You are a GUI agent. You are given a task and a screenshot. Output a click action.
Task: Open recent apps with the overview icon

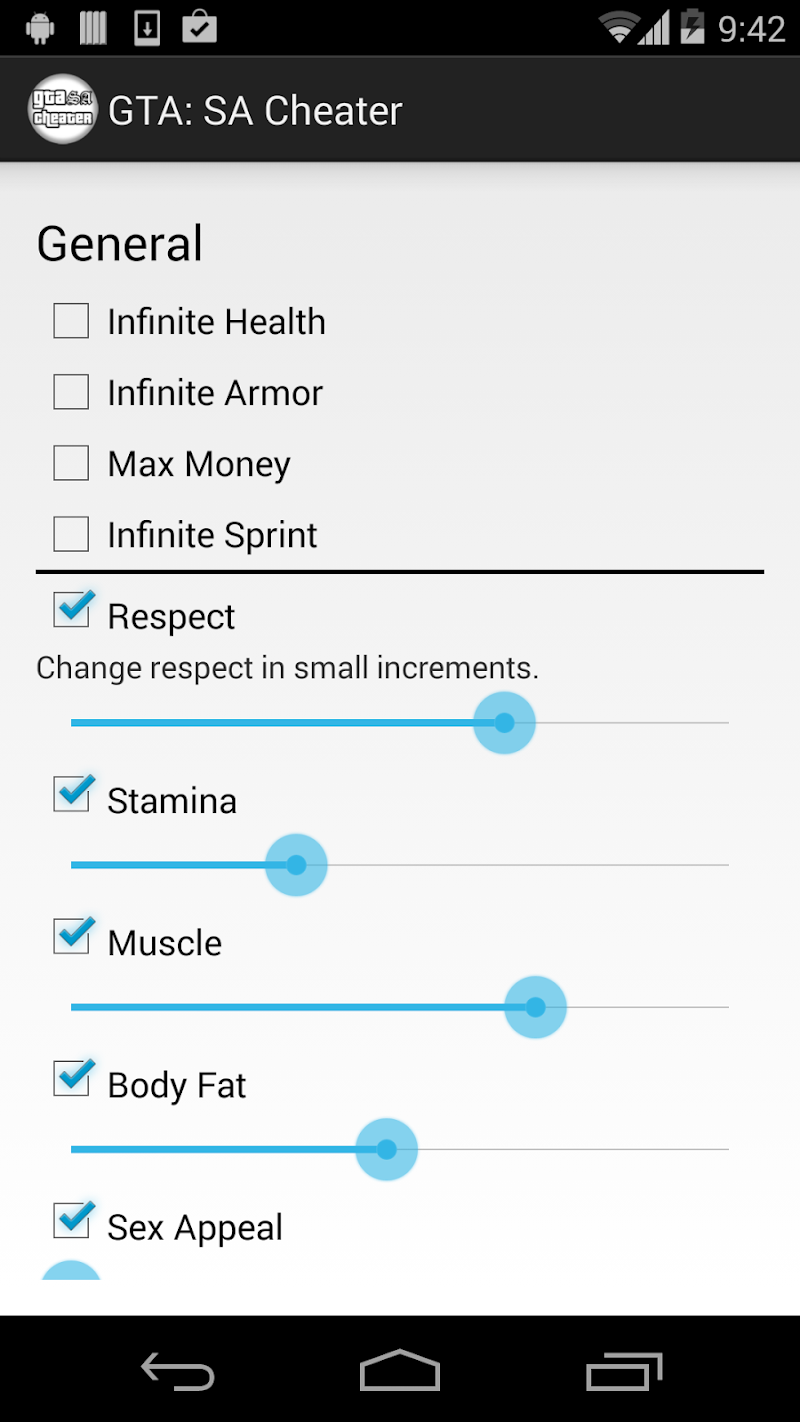pyautogui.click(x=624, y=1371)
